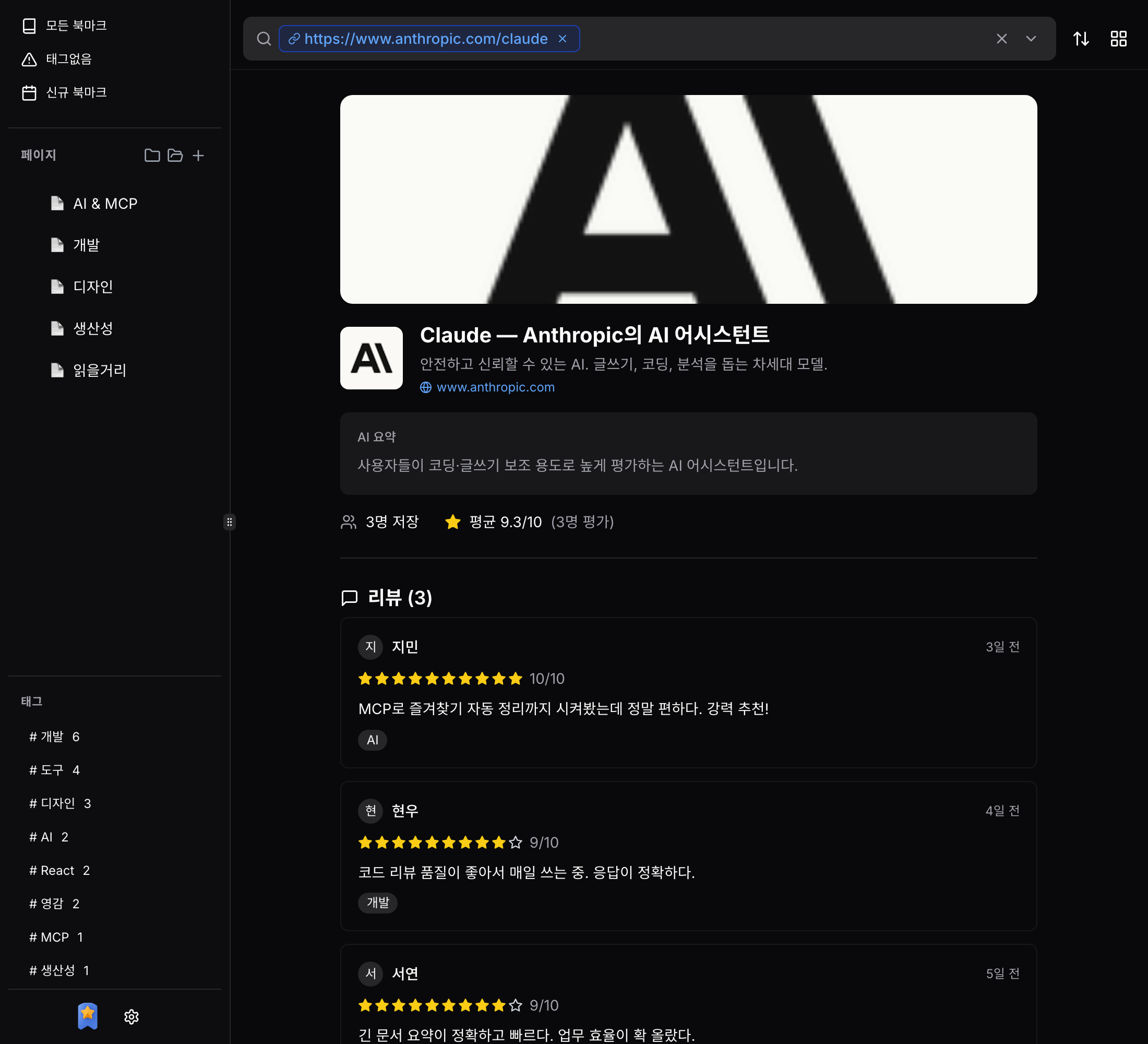The height and width of the screenshot is (1044, 1148).
Task: Filter by the # React tag
Action: [x=60, y=870]
